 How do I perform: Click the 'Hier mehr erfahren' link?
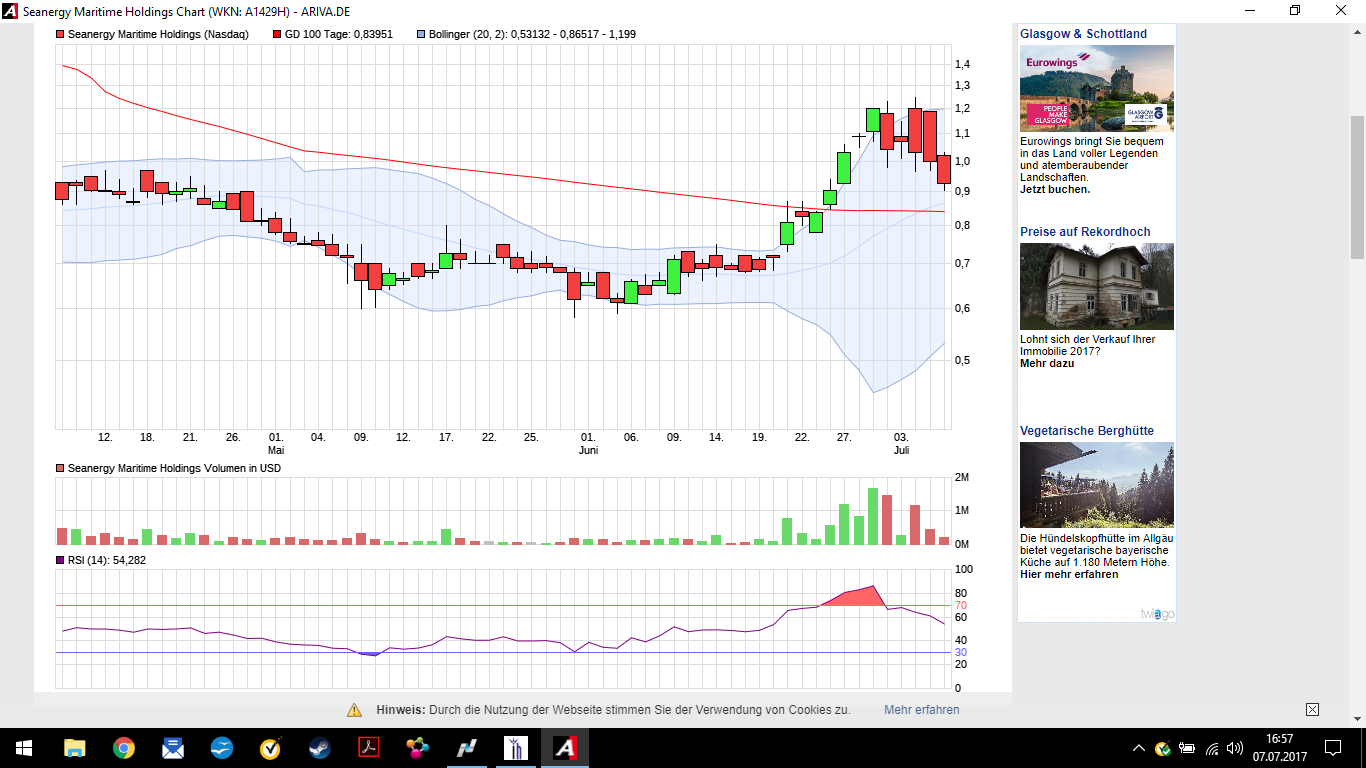1069,574
